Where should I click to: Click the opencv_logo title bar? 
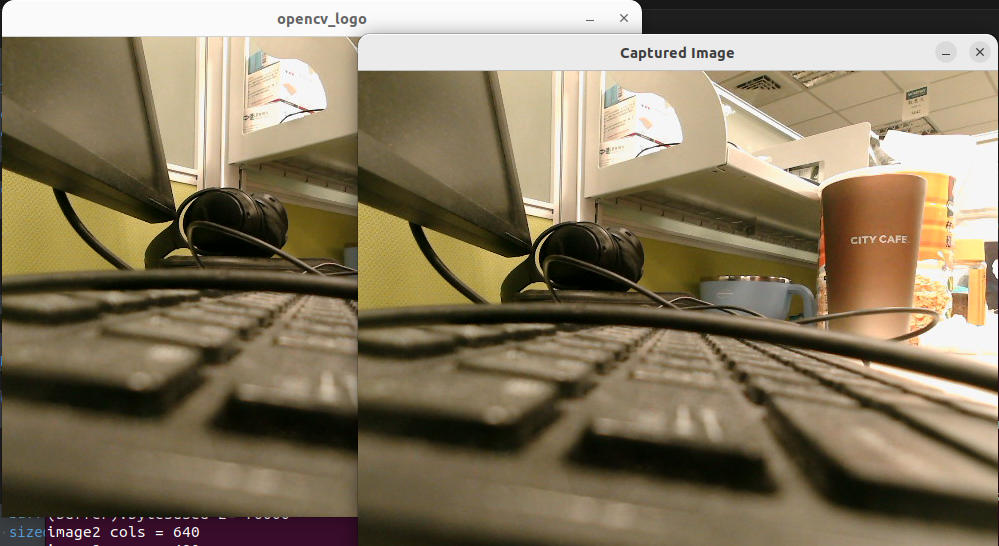[x=322, y=19]
